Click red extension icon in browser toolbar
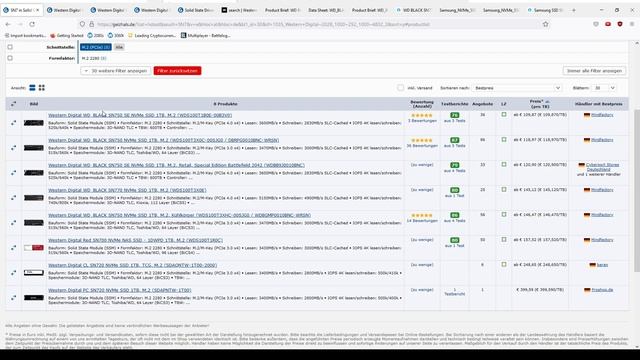The image size is (640, 360). [x=608, y=24]
